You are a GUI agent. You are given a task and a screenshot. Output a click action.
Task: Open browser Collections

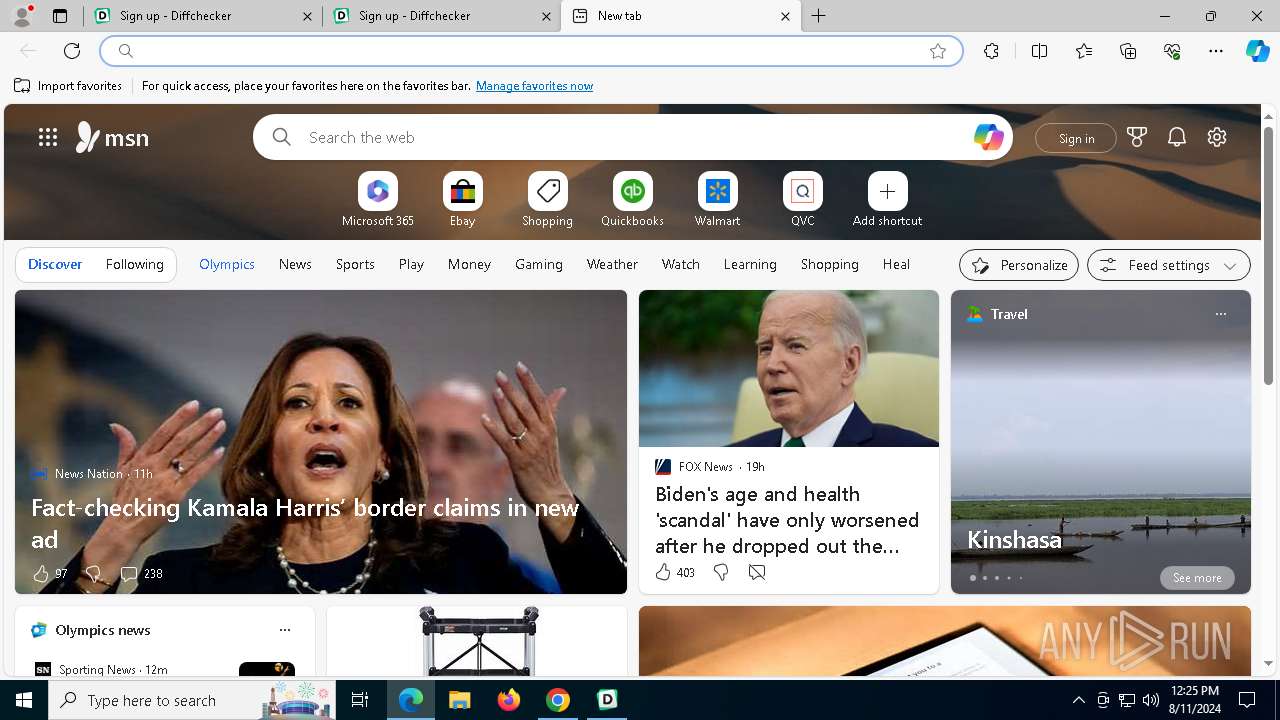point(1128,51)
